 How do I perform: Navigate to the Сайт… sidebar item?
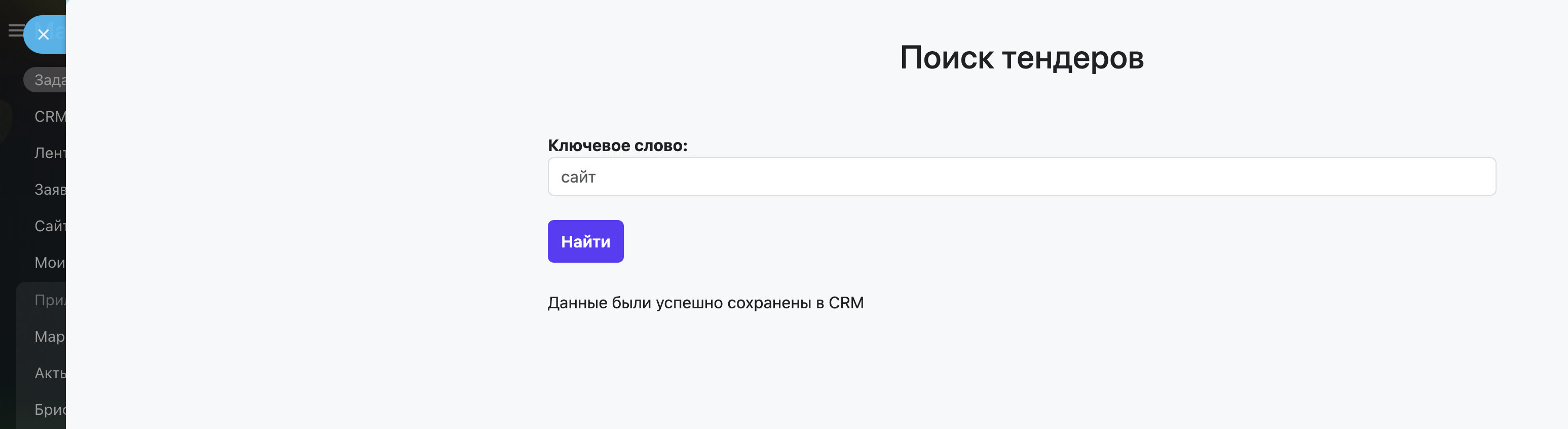(x=49, y=226)
